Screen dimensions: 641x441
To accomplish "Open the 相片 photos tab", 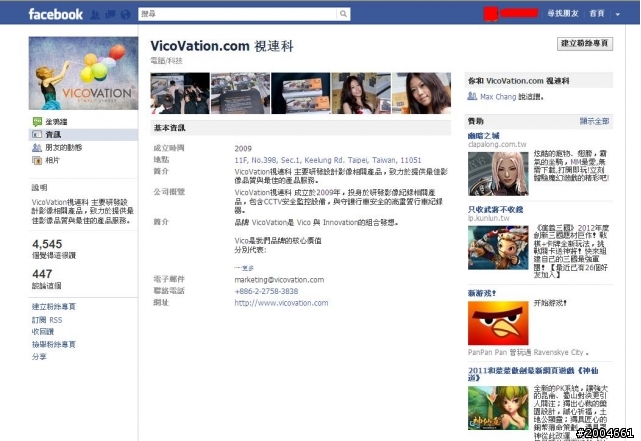I will pos(52,160).
